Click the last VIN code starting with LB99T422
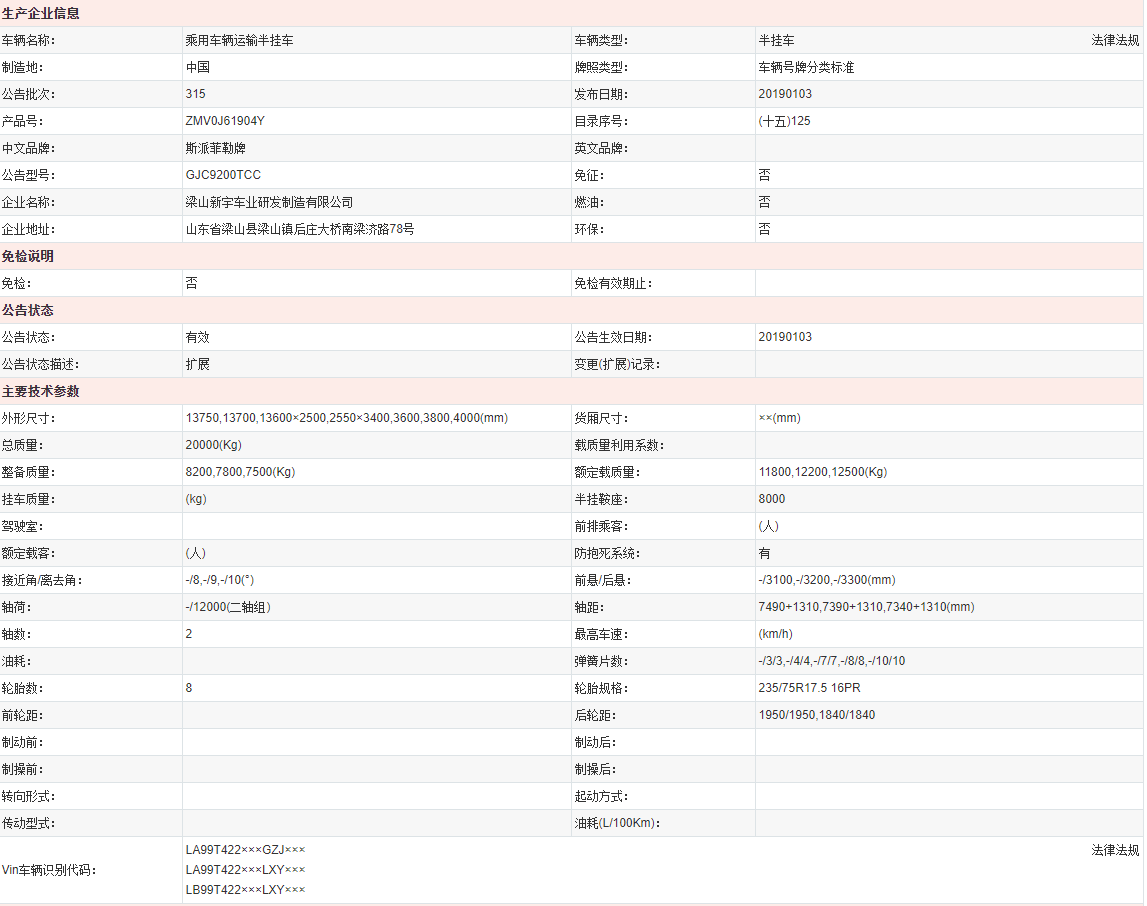Image resolution: width=1147 pixels, height=906 pixels. pyautogui.click(x=245, y=889)
